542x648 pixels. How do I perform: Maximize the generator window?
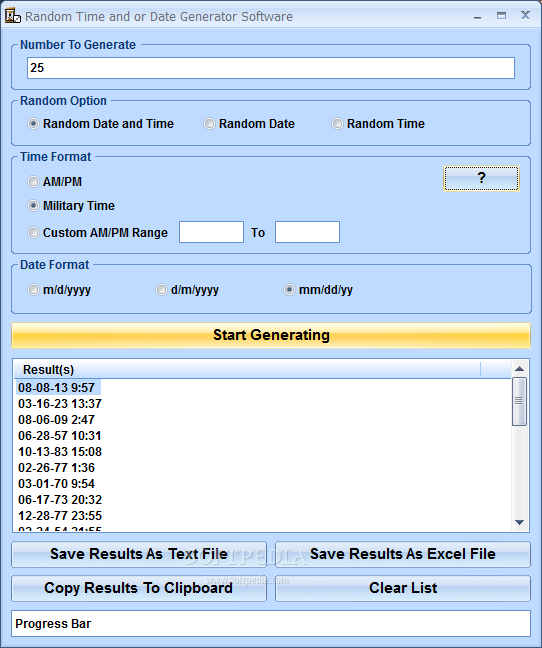[502, 16]
